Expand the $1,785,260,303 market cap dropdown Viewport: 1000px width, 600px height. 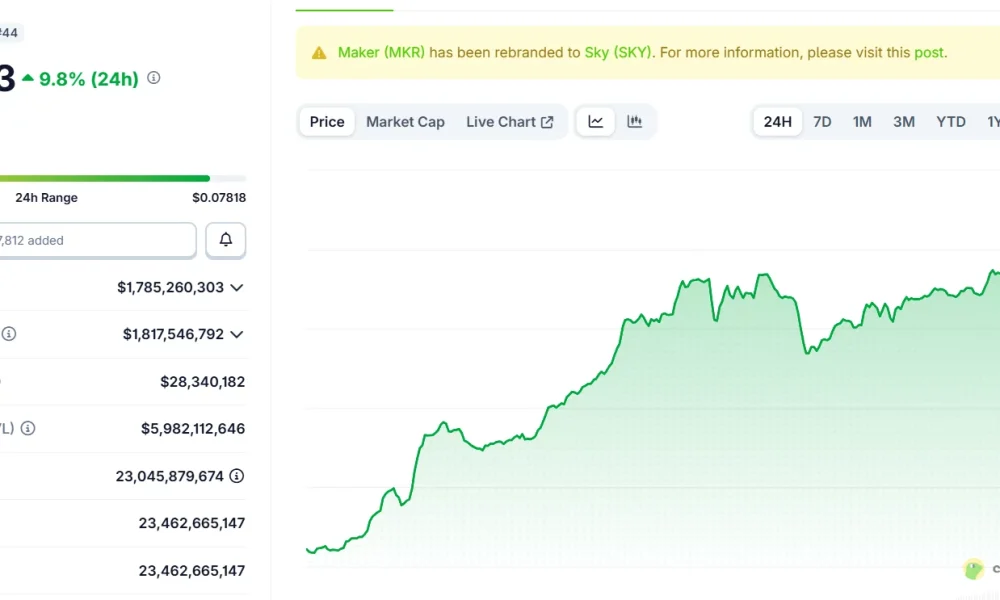pyautogui.click(x=236, y=287)
